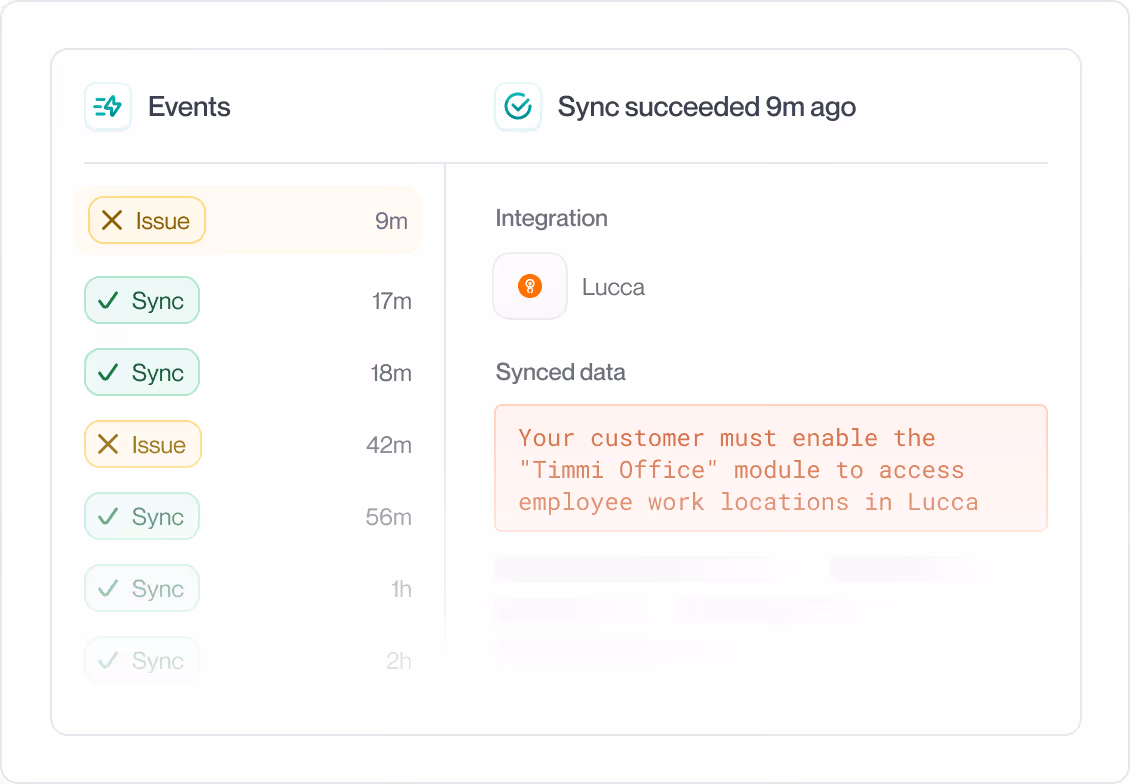The width and height of the screenshot is (1130, 784).
Task: Click the Events lightning icon
Action: [108, 107]
